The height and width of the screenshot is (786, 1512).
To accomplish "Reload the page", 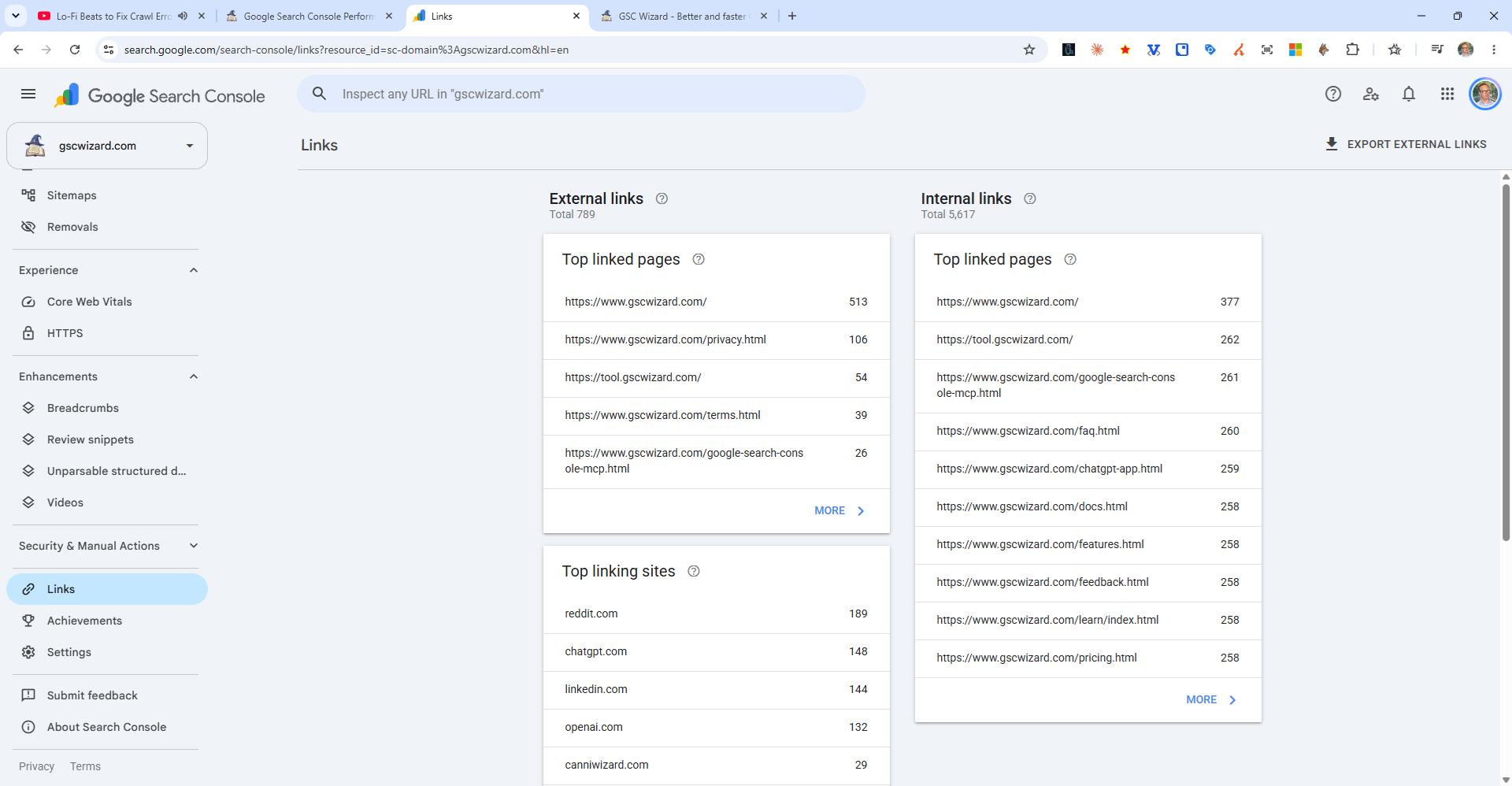I will (75, 50).
